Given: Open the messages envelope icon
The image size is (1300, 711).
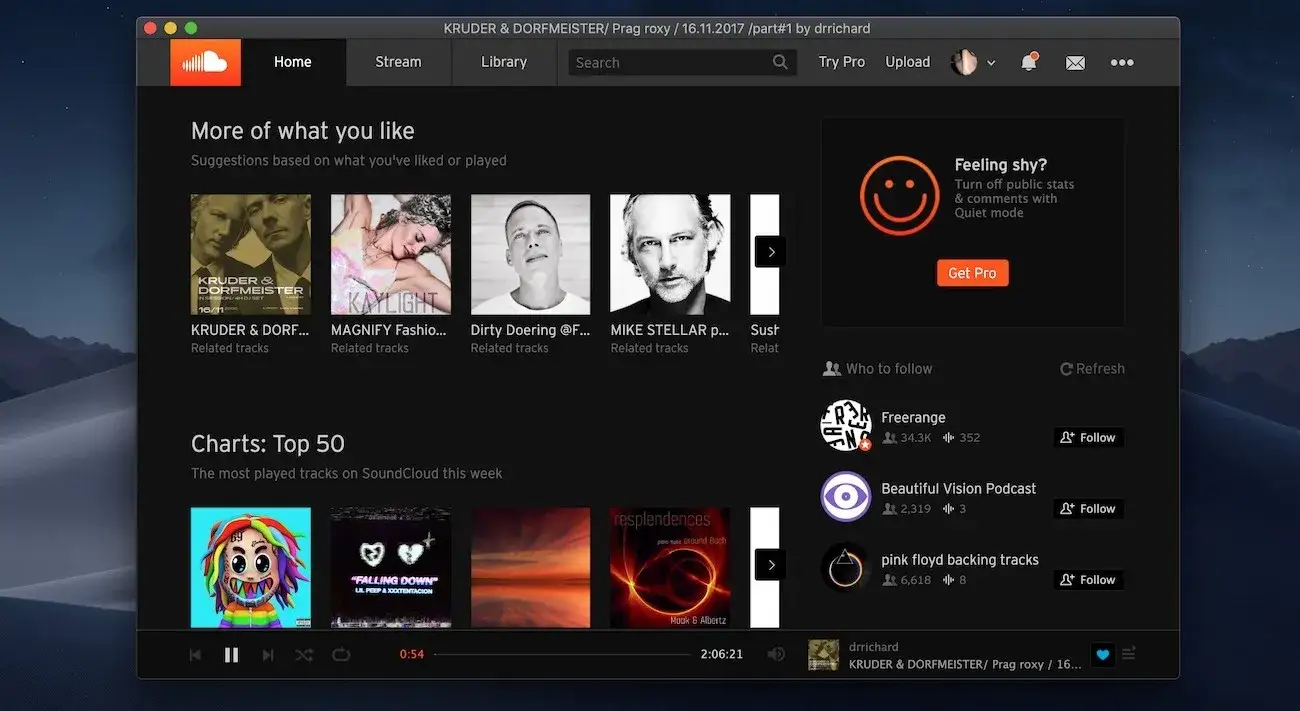Looking at the screenshot, I should 1075,62.
